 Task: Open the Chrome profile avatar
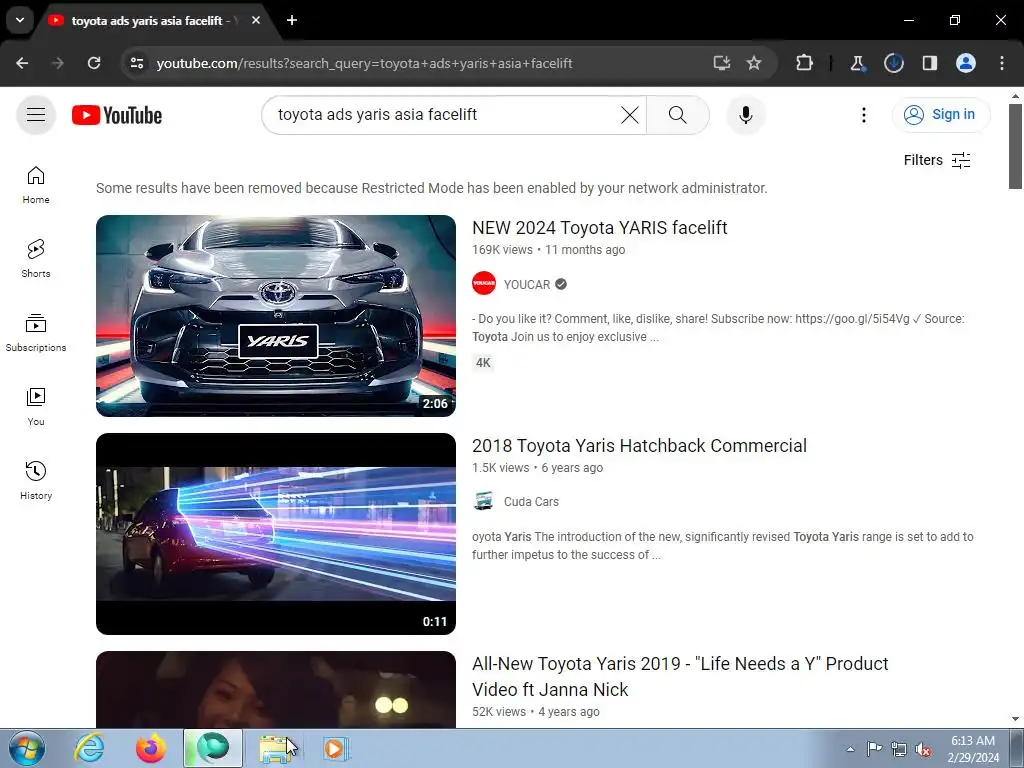[x=966, y=63]
